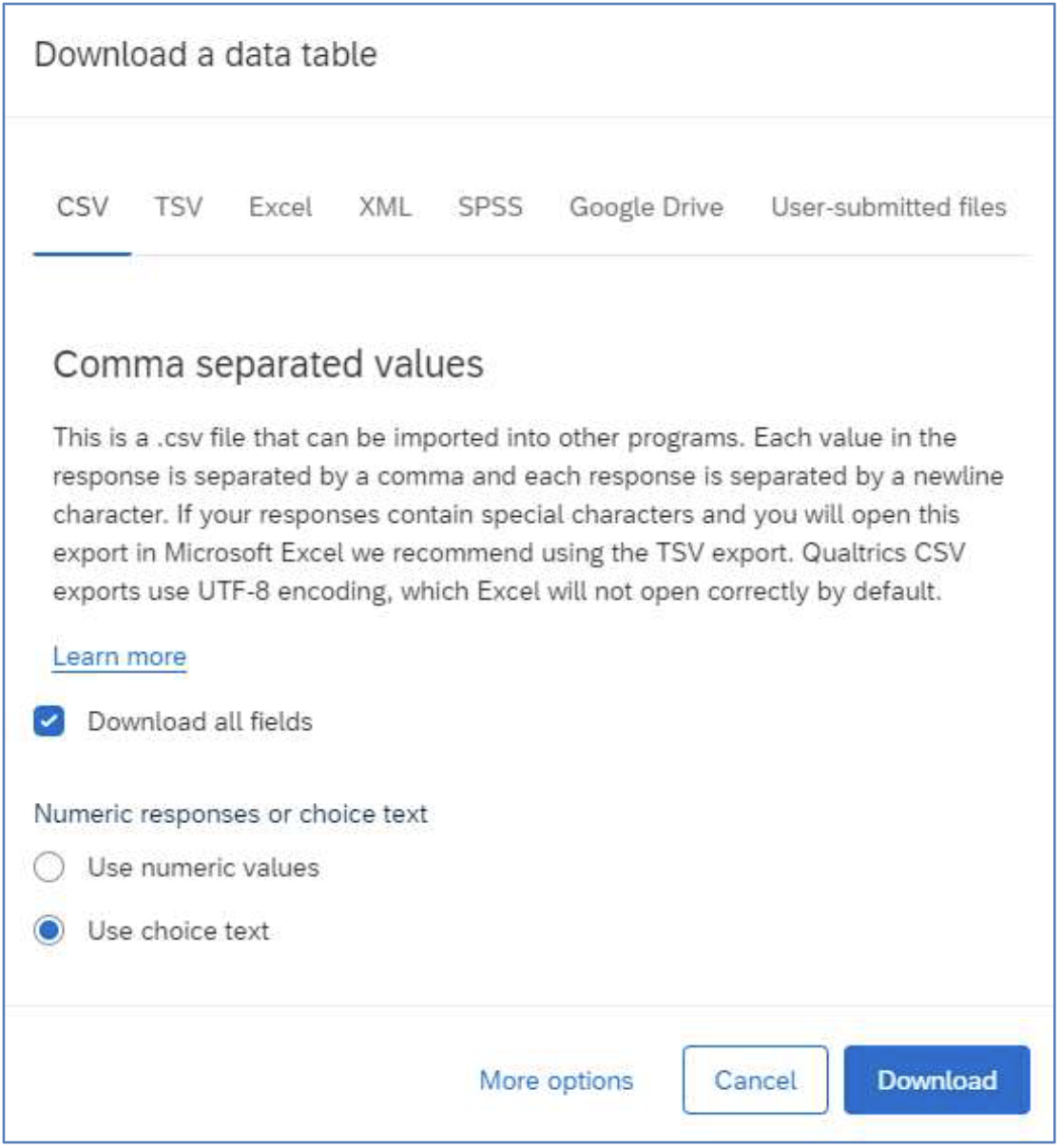Switch to the XML tab
Viewport: 1061px width, 1148px height.
click(x=385, y=207)
